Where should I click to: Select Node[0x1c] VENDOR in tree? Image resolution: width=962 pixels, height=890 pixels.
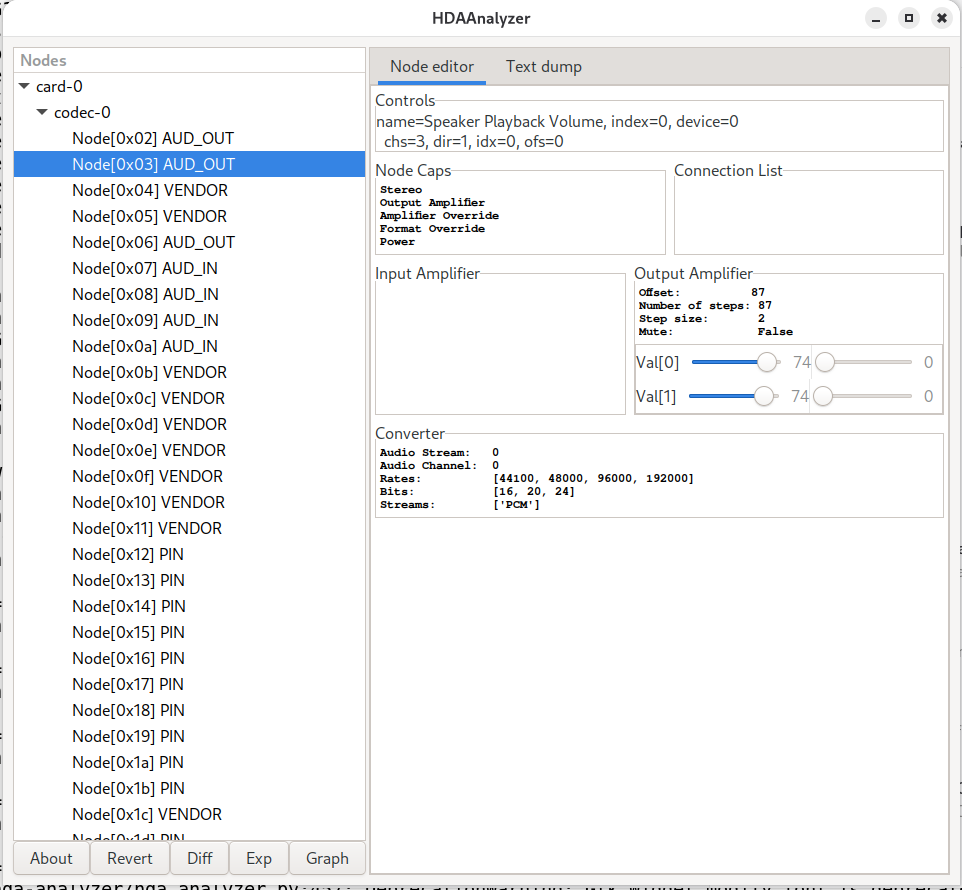[147, 814]
